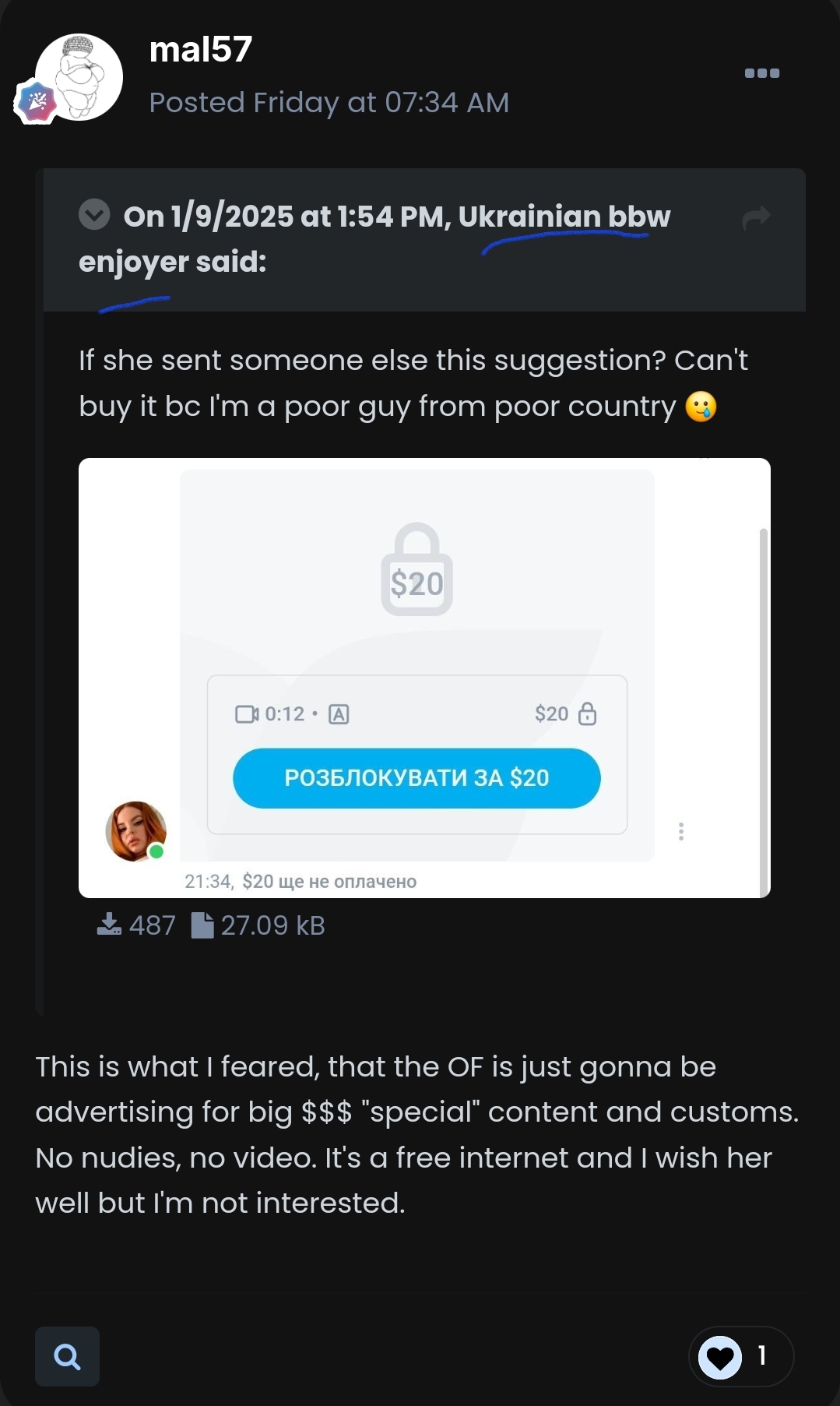This screenshot has height=1406, width=840.
Task: Click the rank badge on the avatar
Action: click(x=37, y=101)
